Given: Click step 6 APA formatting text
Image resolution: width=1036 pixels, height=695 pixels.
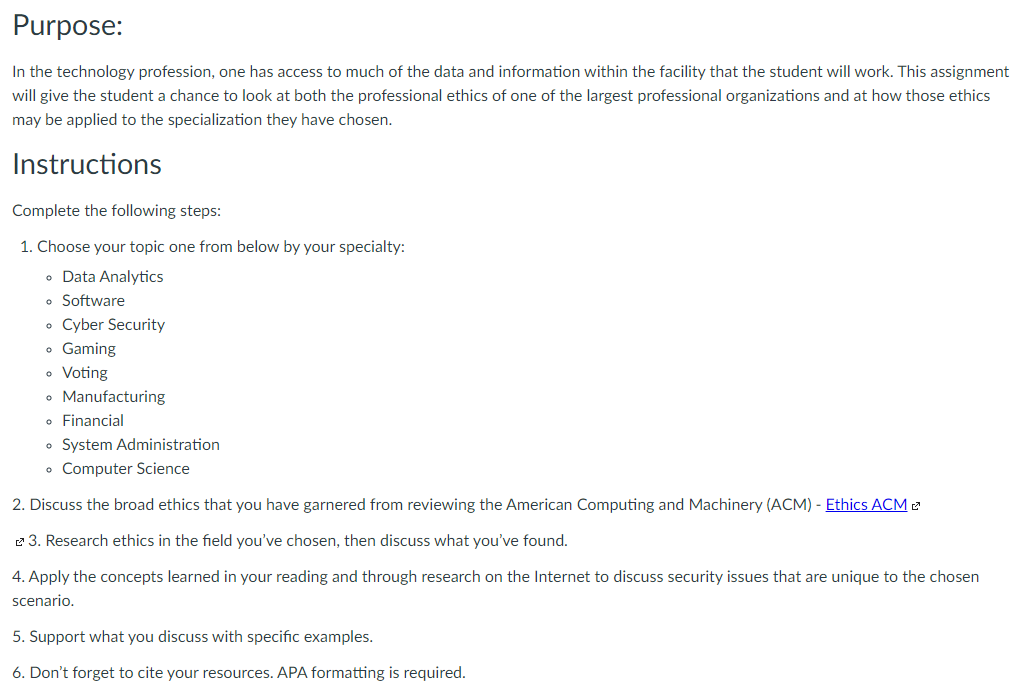Looking at the screenshot, I should click(x=239, y=673).
